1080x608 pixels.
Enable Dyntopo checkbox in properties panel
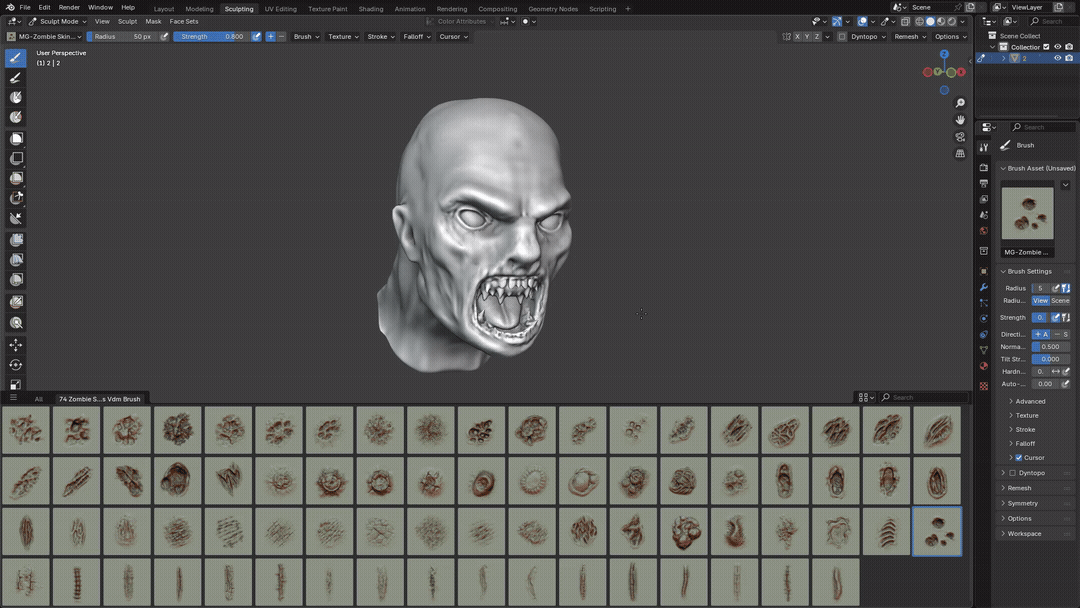click(1012, 473)
